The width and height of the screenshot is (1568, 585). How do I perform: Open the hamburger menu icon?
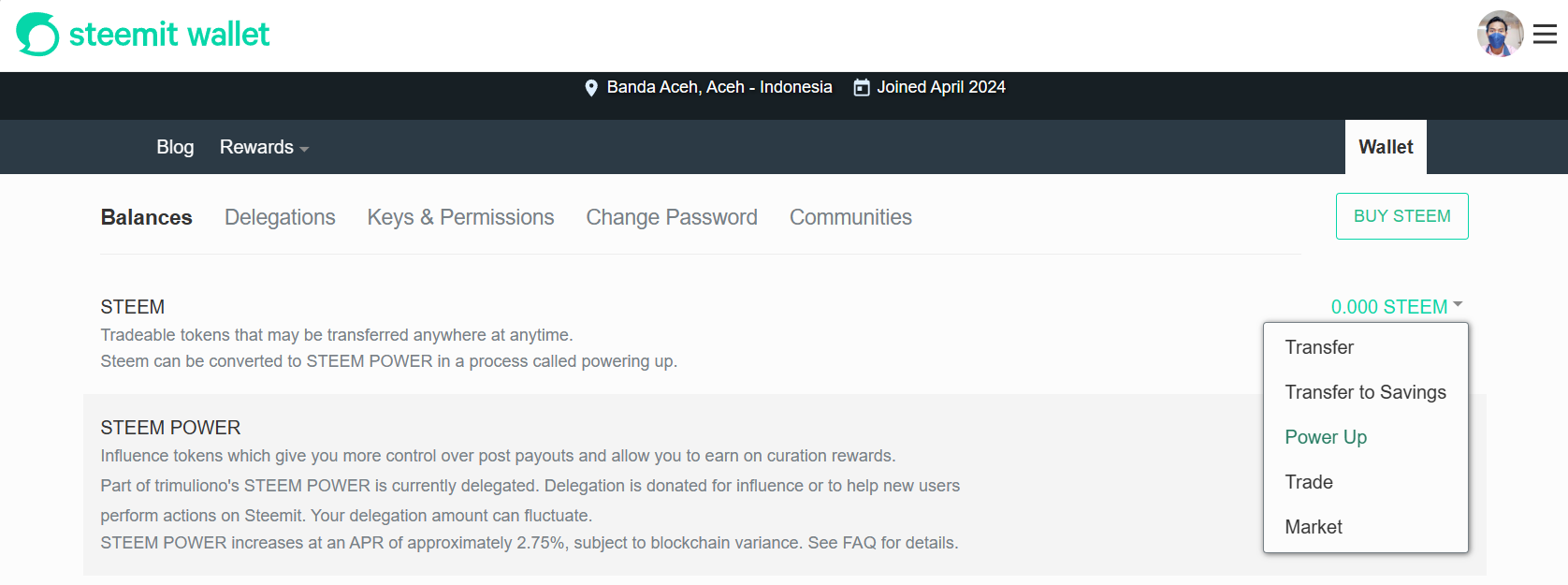pyautogui.click(x=1545, y=35)
